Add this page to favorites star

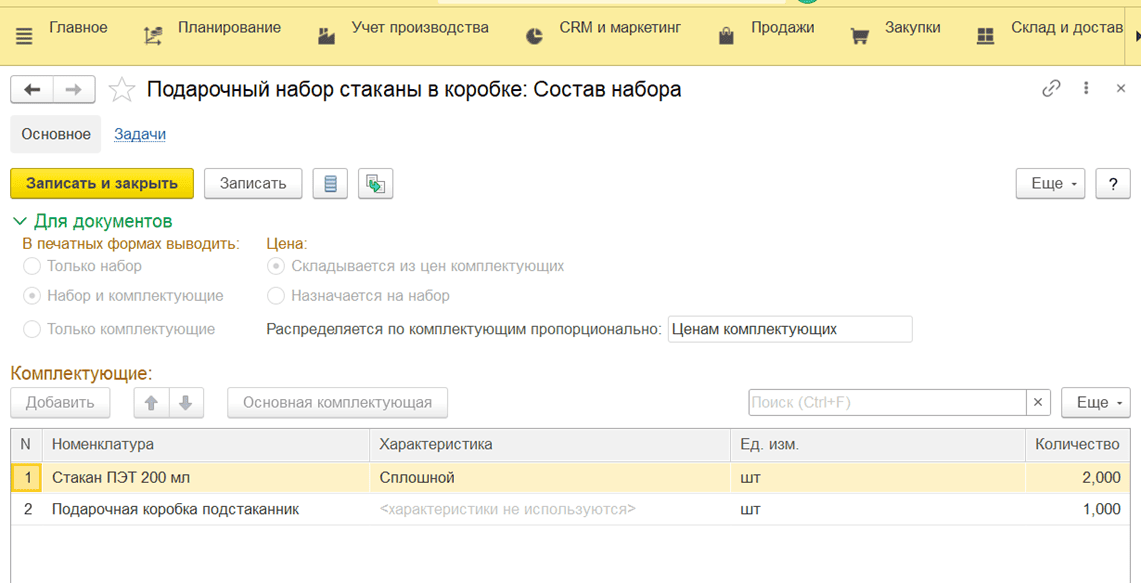tap(122, 90)
